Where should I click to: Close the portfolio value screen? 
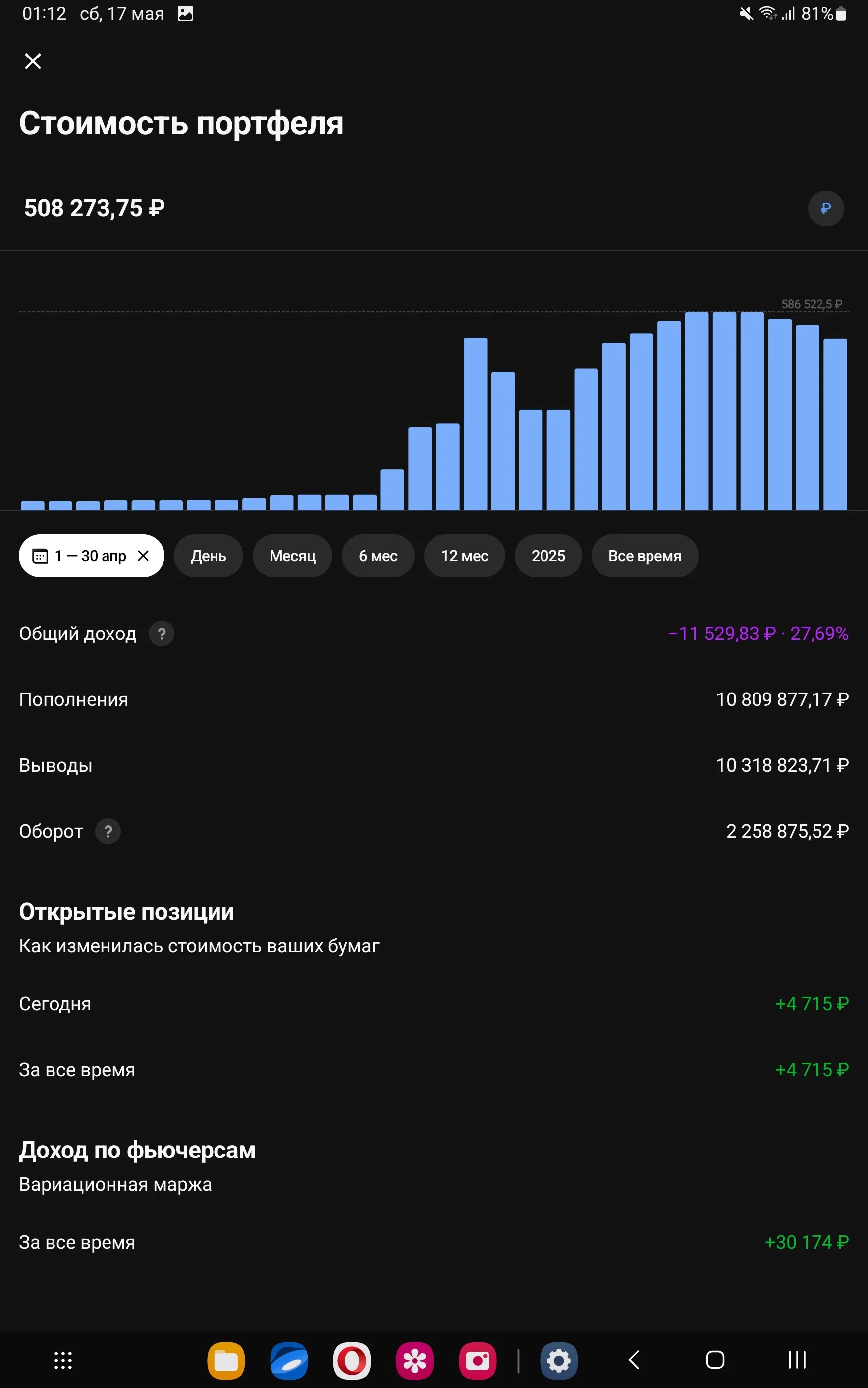click(x=33, y=61)
